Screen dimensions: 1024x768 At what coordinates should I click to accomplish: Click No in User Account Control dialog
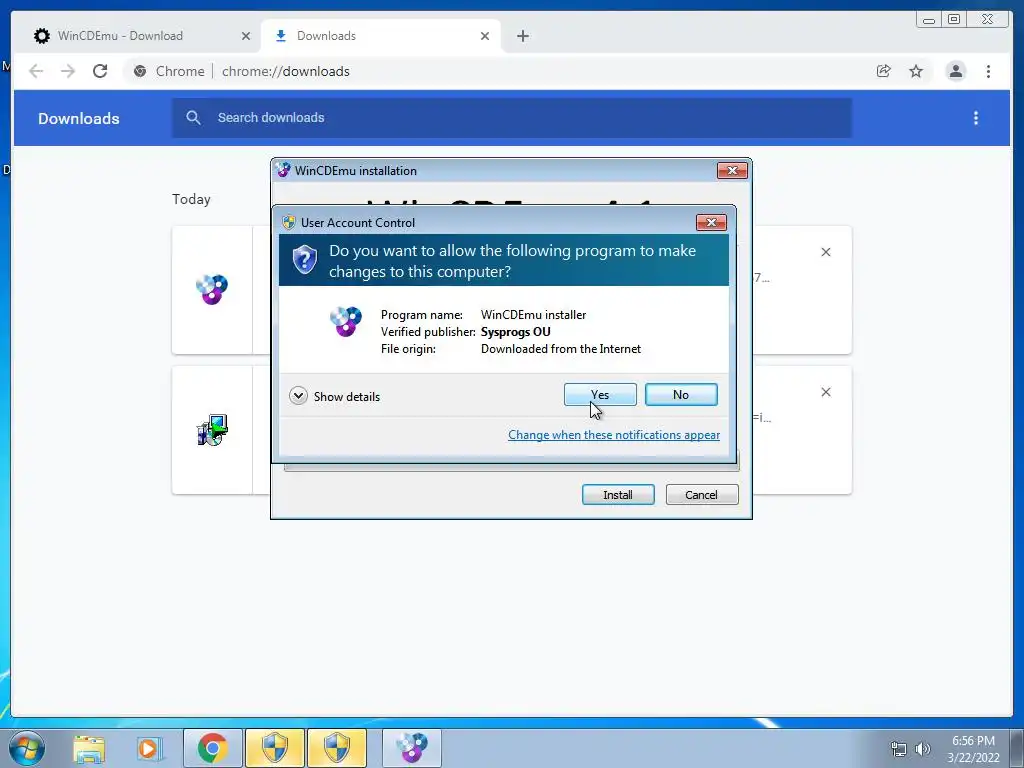click(680, 394)
